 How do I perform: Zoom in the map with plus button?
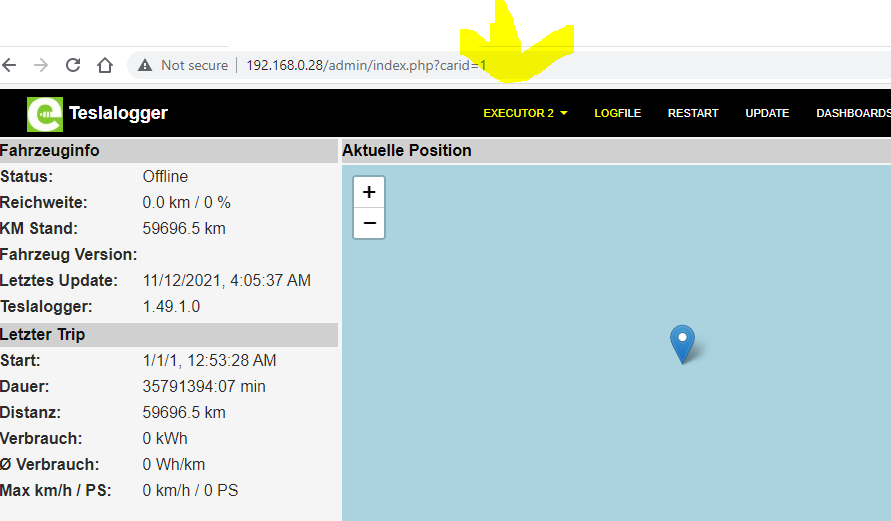click(x=369, y=192)
